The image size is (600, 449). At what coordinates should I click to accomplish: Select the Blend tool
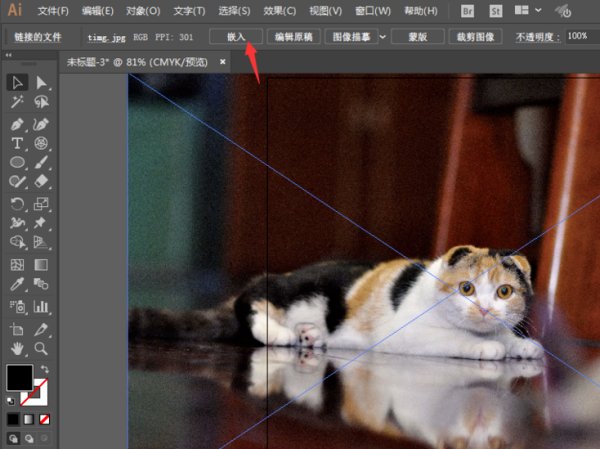[x=41, y=284]
